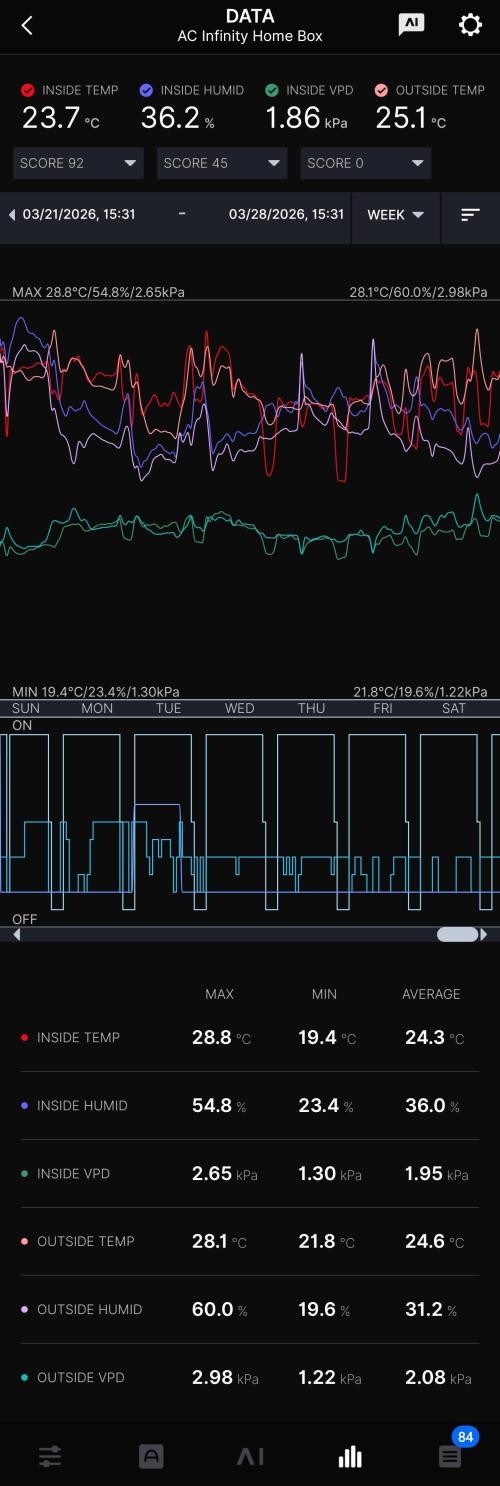The height and width of the screenshot is (1486, 500).
Task: Select start date 03/21/2026, 15:31
Action: [x=78, y=214]
